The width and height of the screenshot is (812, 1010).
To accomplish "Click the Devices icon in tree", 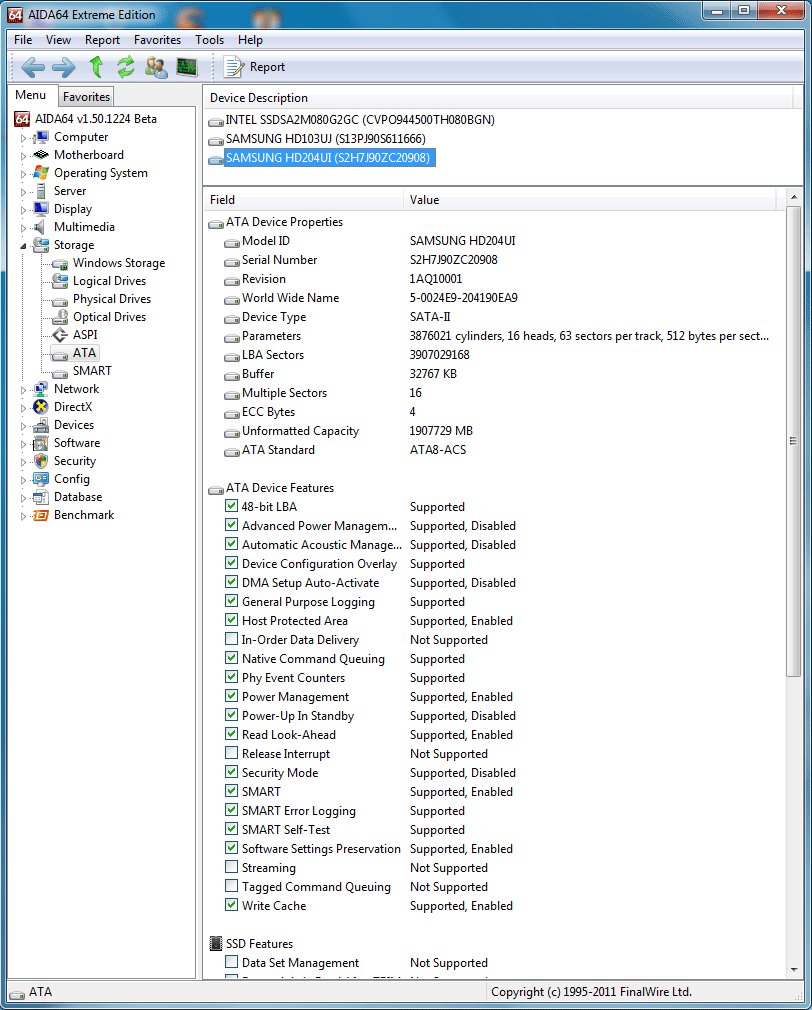I will (x=41, y=425).
